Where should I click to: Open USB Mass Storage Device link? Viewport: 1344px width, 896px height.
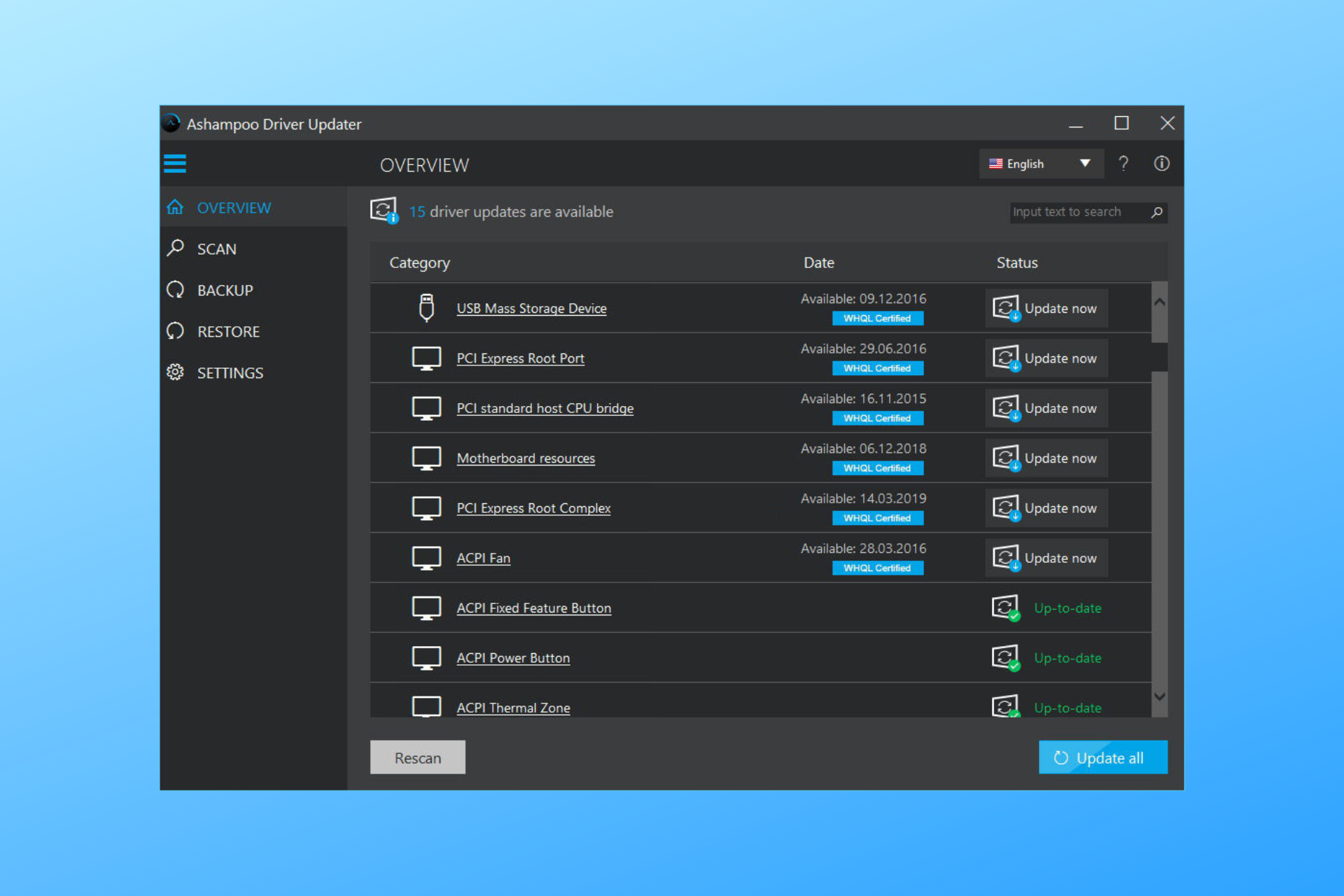coord(532,309)
